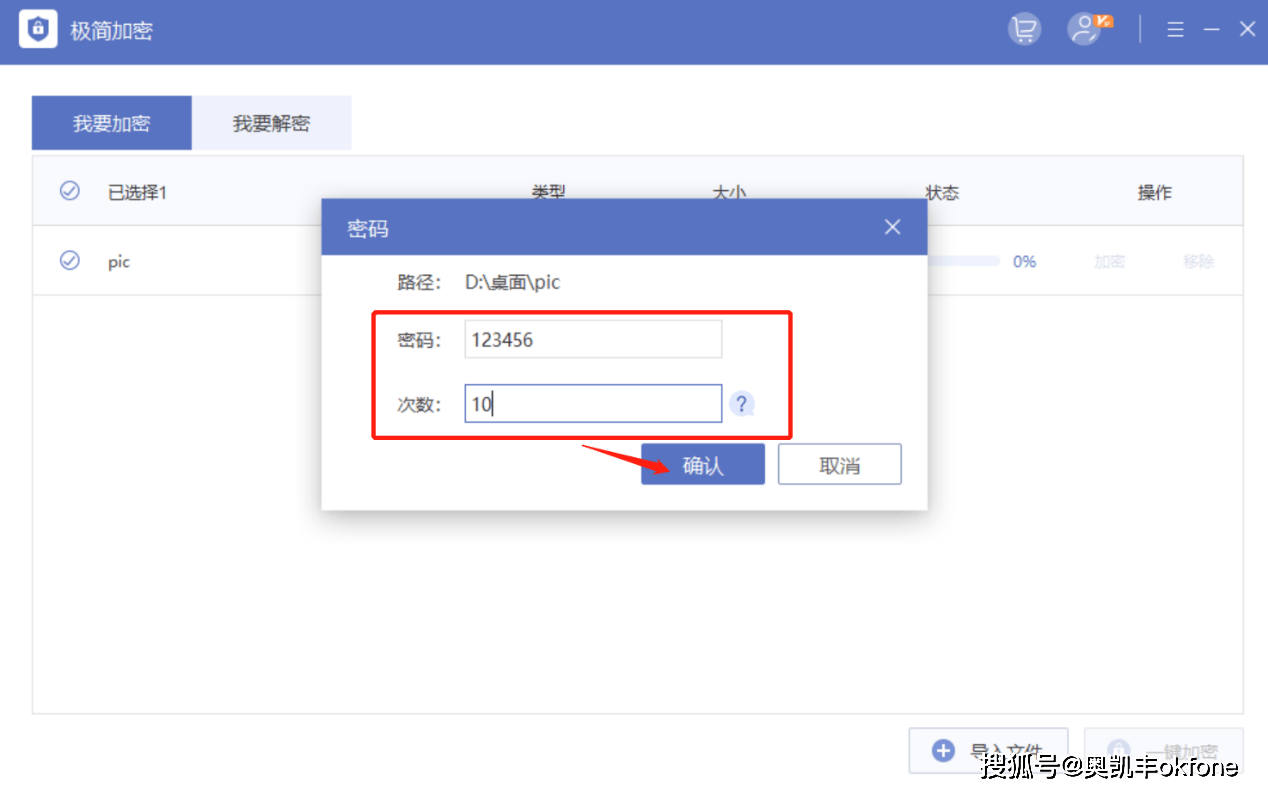Click the lock icon on one-click encrypt button

click(1119, 751)
